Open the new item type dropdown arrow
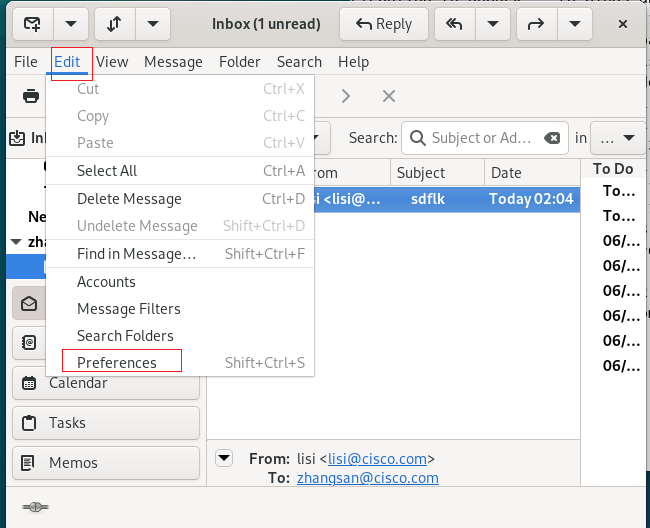This screenshot has height=528, width=650. click(71, 24)
